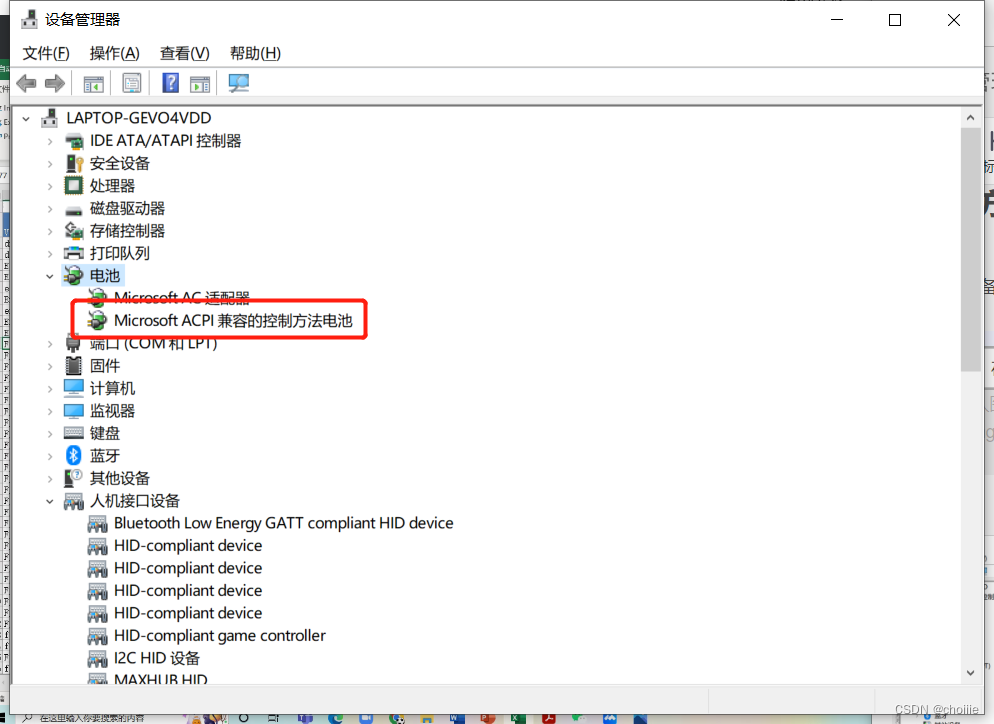Select Microsoft ACPI 兼容的控制方法电池 entry
This screenshot has width=994, height=724.
pos(233,321)
